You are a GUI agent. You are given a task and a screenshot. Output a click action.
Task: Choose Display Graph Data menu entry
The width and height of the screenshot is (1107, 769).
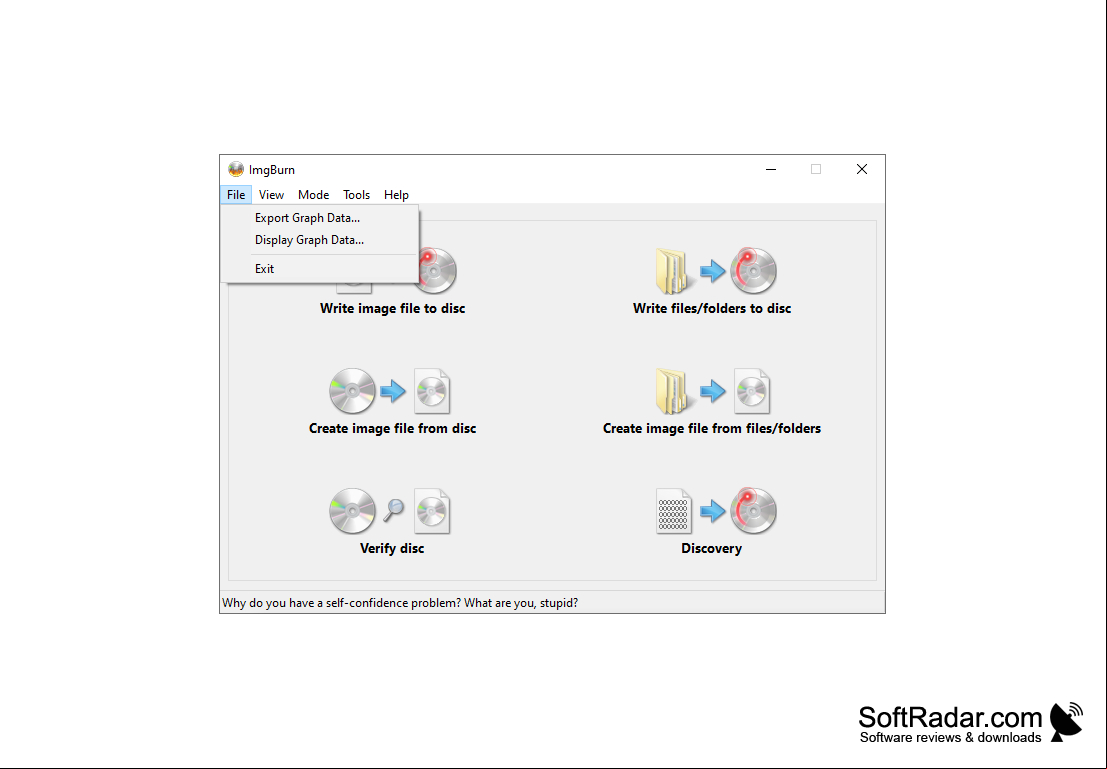(320, 240)
